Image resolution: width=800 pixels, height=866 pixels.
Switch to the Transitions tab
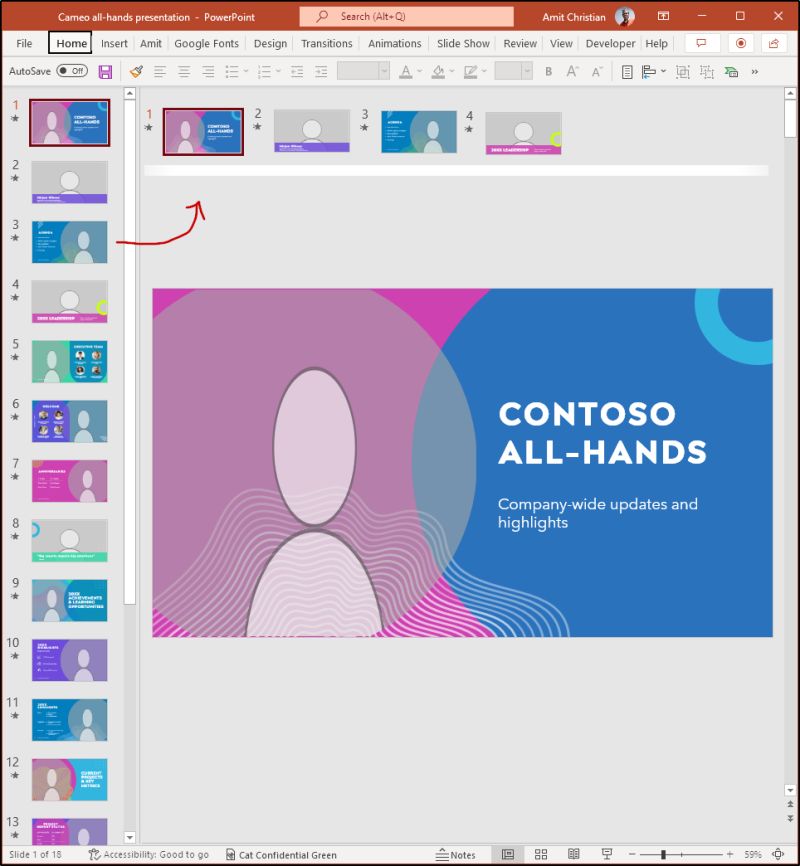click(x=327, y=43)
